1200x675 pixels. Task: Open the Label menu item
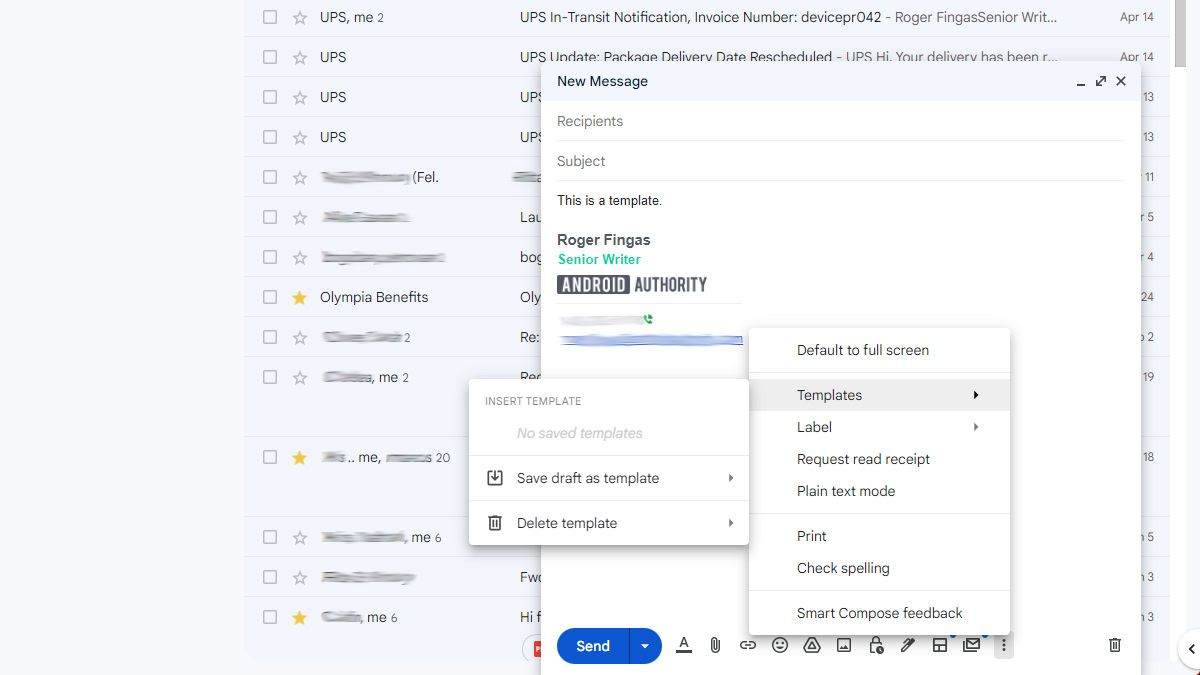click(x=879, y=427)
